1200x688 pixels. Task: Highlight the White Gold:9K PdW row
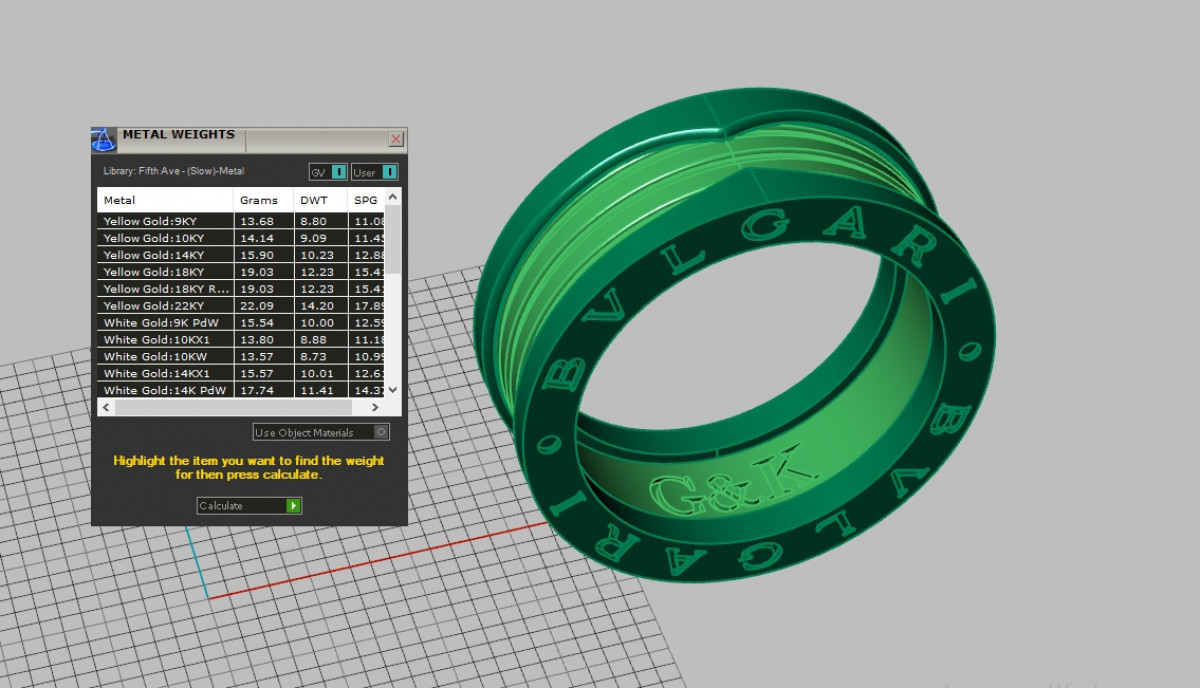coord(167,323)
